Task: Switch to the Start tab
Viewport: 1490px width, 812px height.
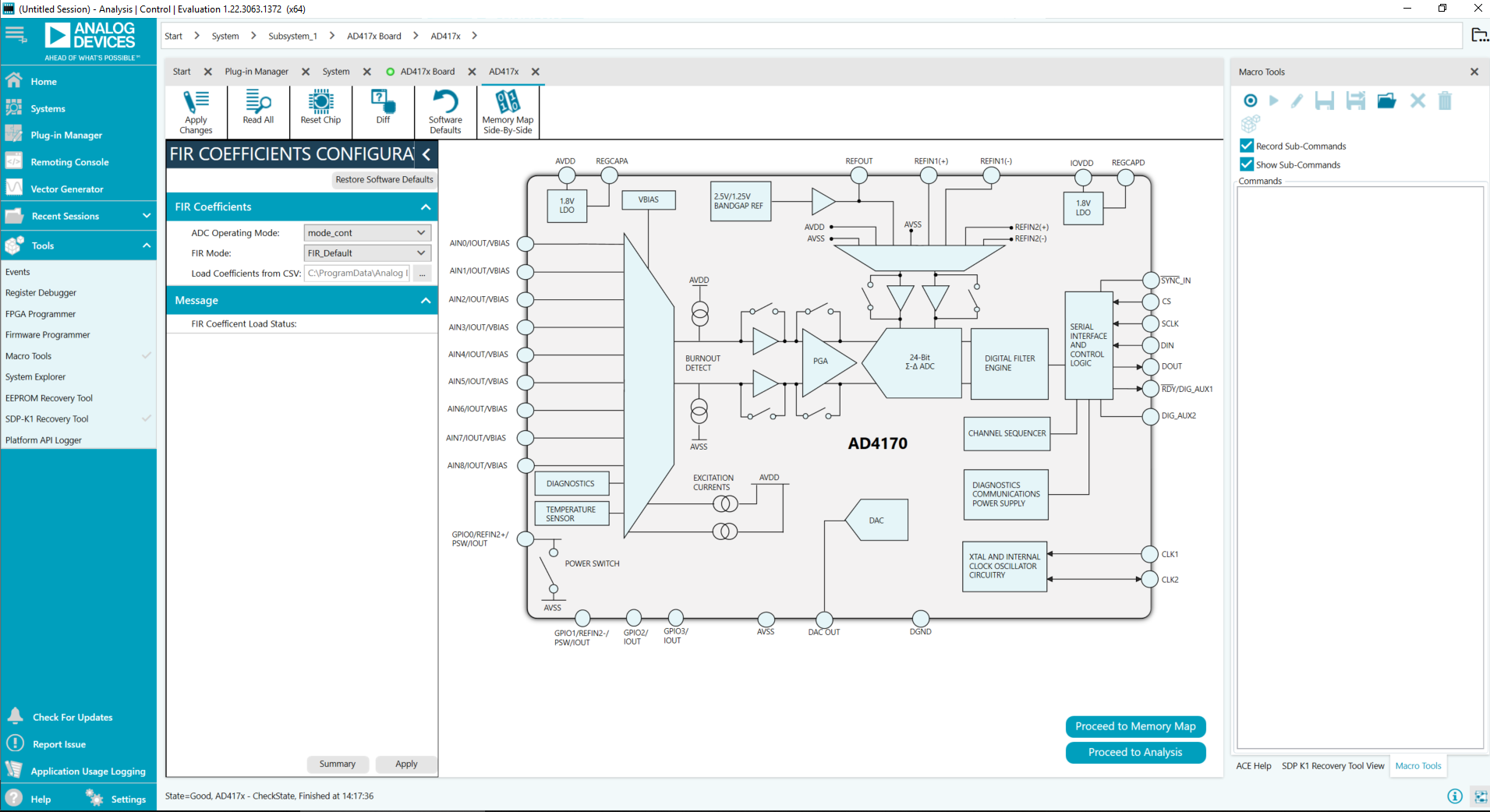Action: (182, 72)
